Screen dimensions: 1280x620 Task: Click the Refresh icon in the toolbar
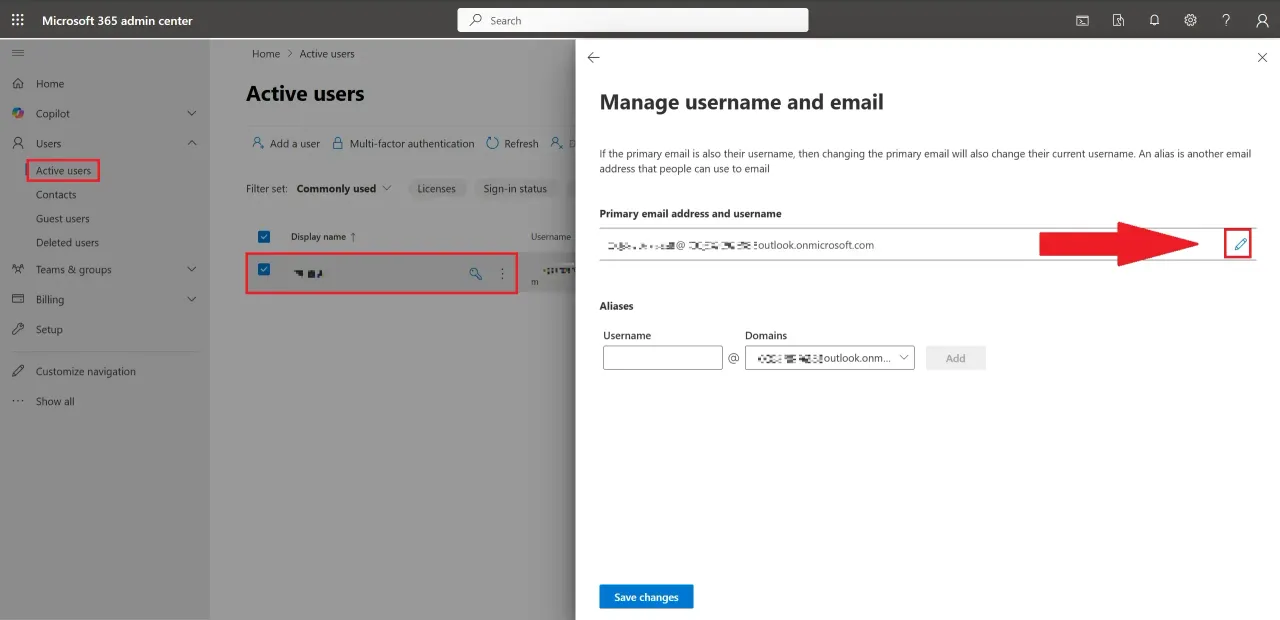coord(492,143)
